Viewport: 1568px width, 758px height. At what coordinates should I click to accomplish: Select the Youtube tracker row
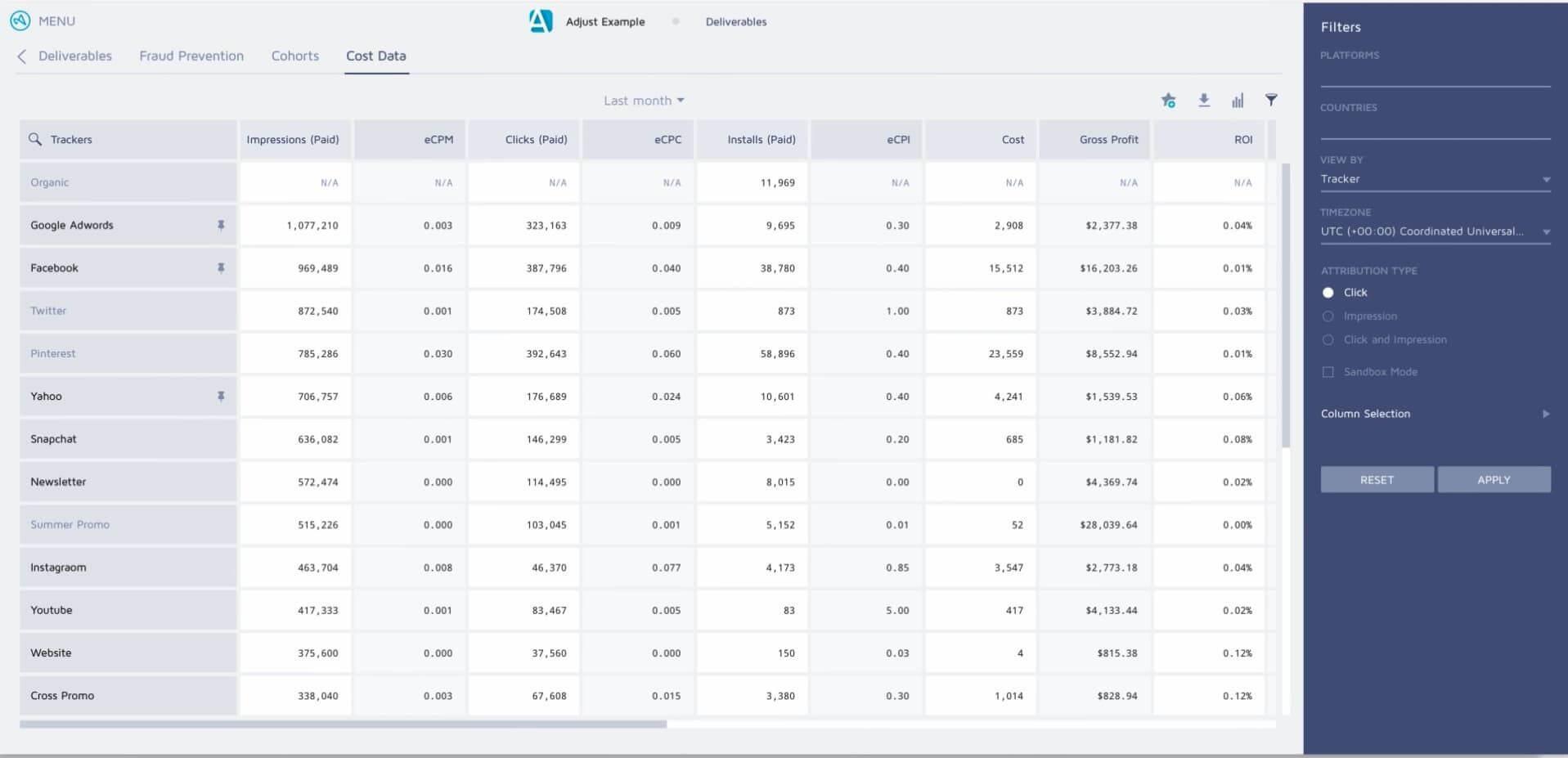pos(128,610)
